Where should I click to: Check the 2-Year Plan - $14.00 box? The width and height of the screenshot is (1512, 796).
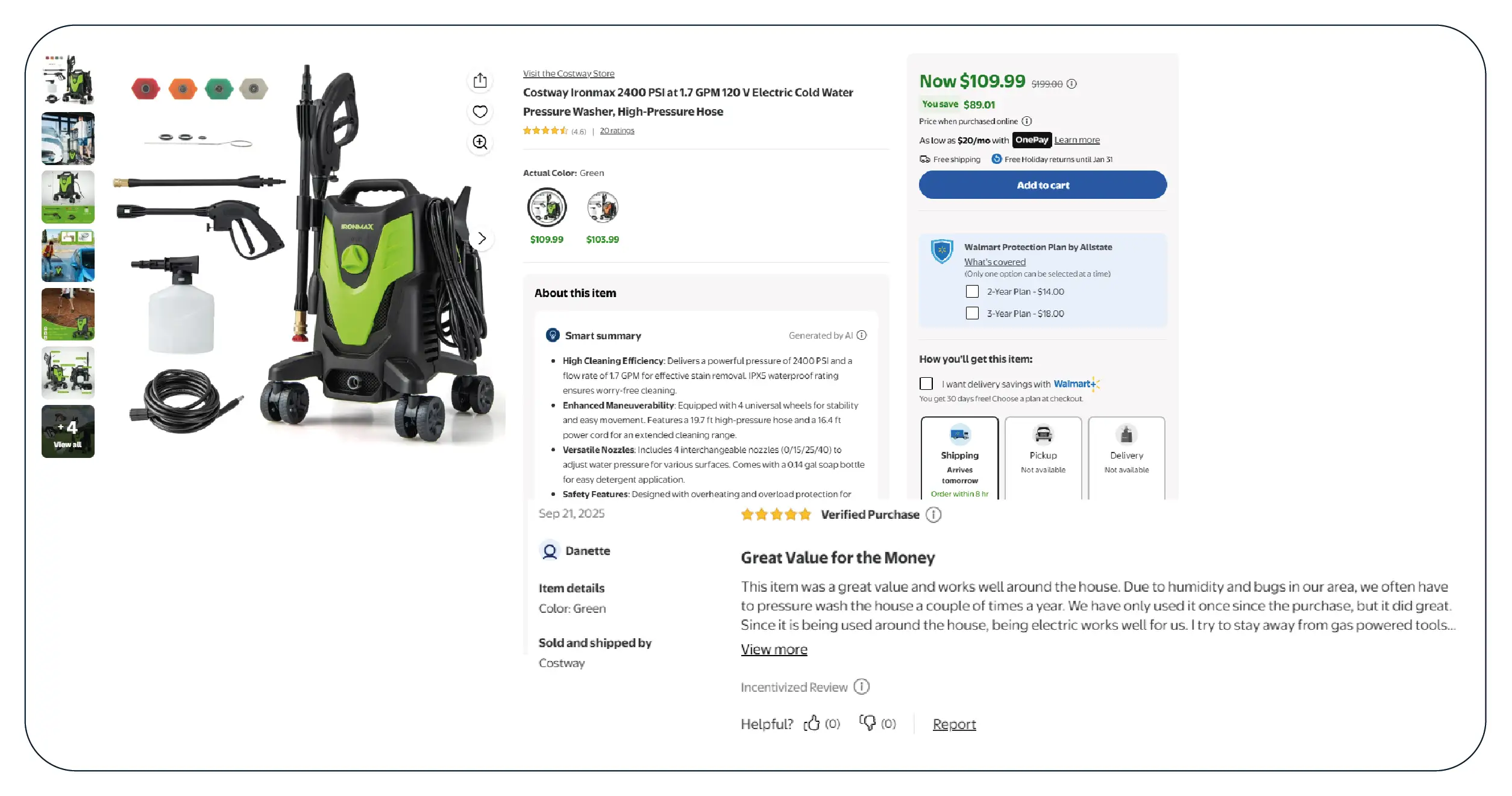click(972, 292)
